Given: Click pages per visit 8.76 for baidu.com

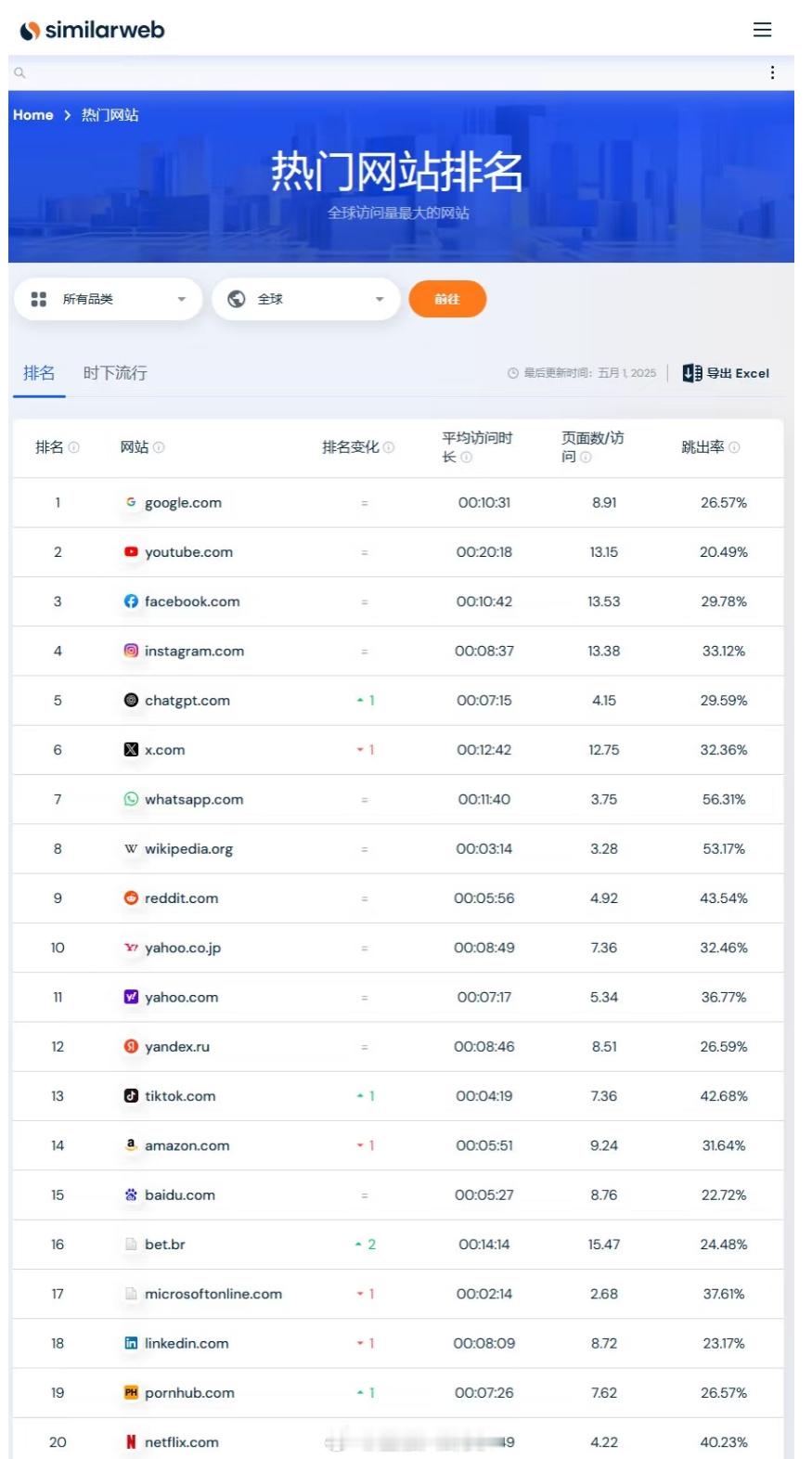Looking at the screenshot, I should (x=603, y=1195).
